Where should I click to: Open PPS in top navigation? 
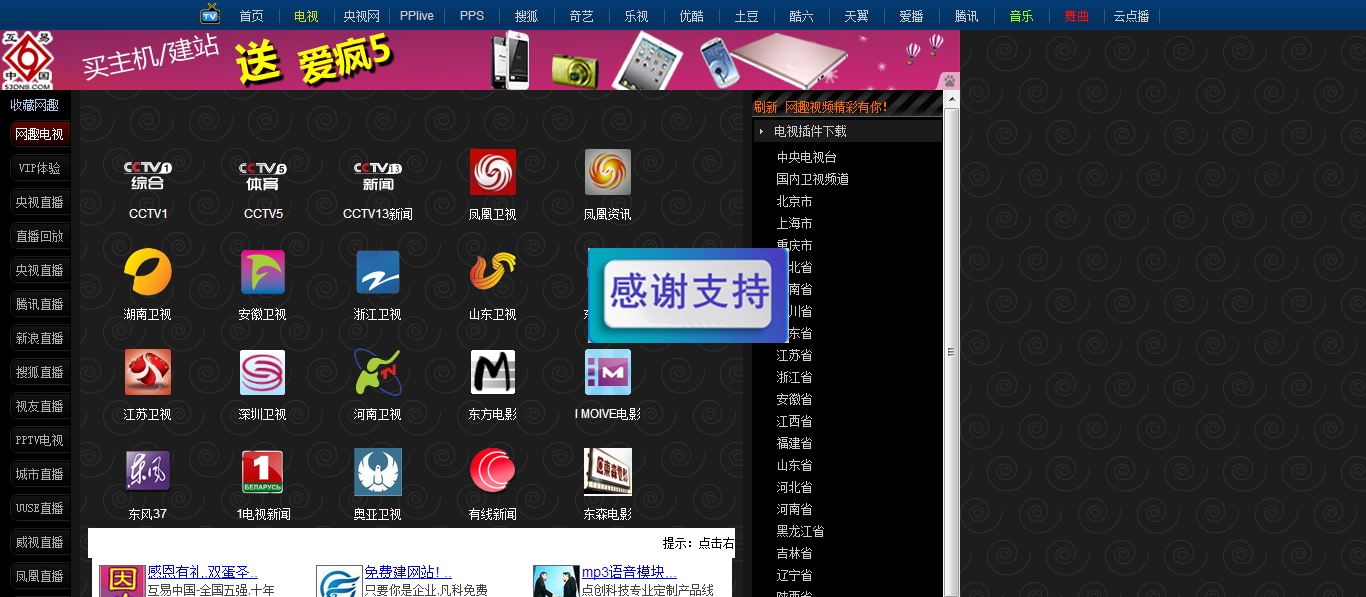coord(472,16)
